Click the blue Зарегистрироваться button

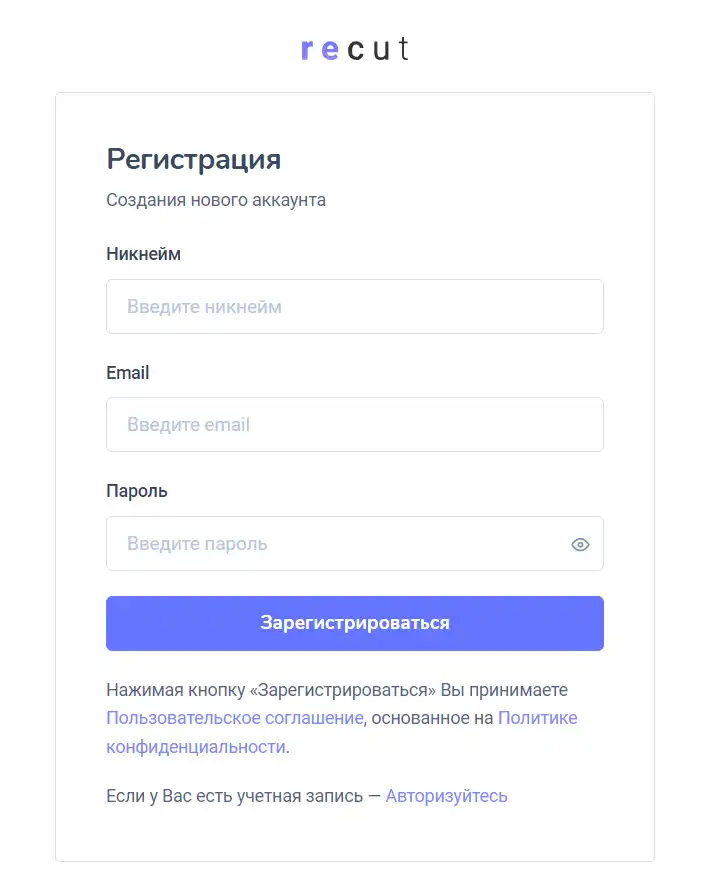[x=355, y=623]
